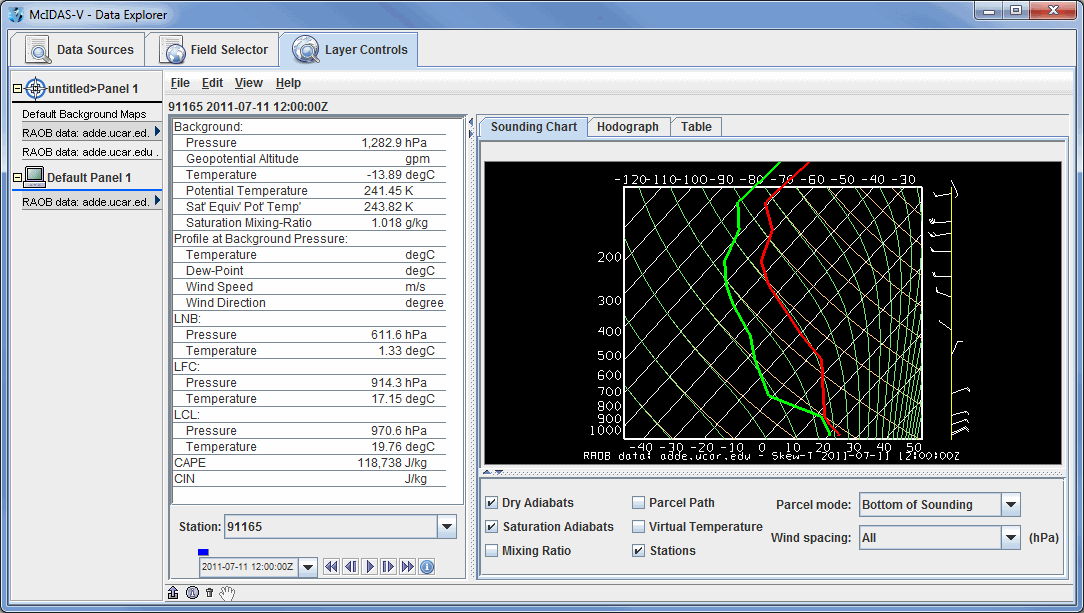Open the Field Selector tab
The image size is (1084, 613).
click(213, 50)
